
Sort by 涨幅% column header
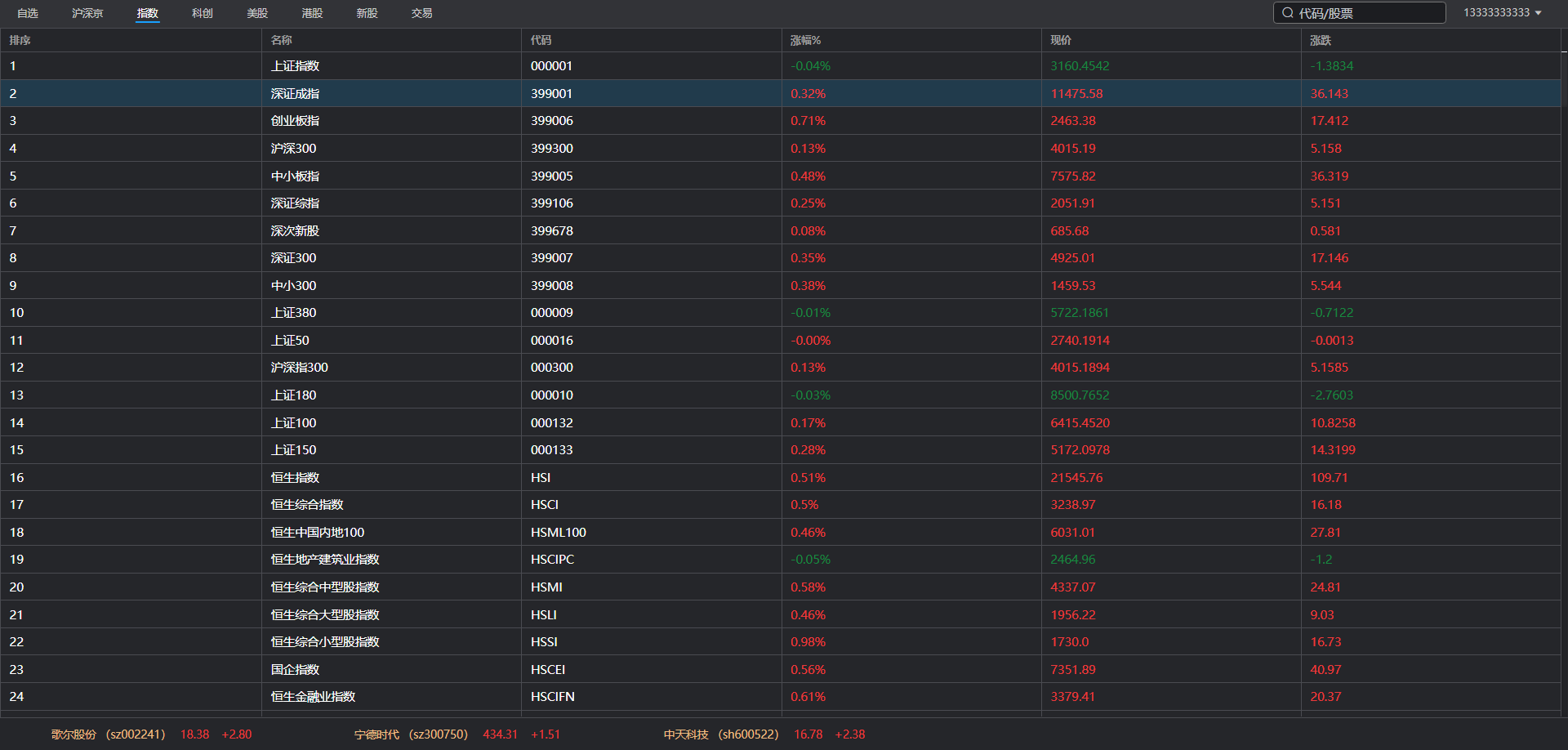[805, 40]
